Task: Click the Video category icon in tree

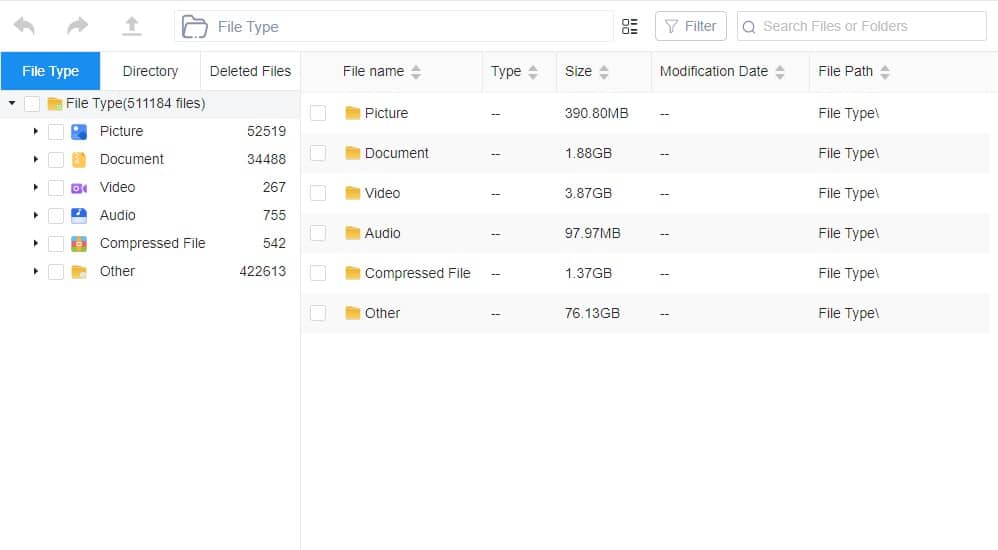Action: click(x=79, y=187)
